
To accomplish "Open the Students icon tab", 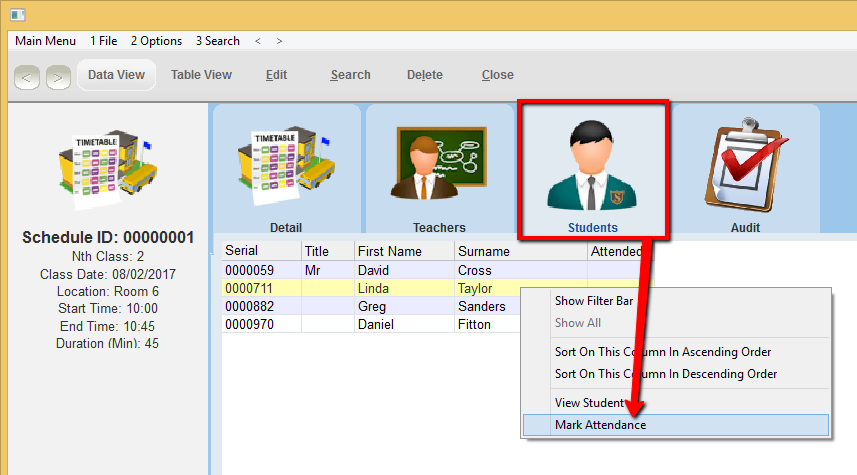I will 592,168.
